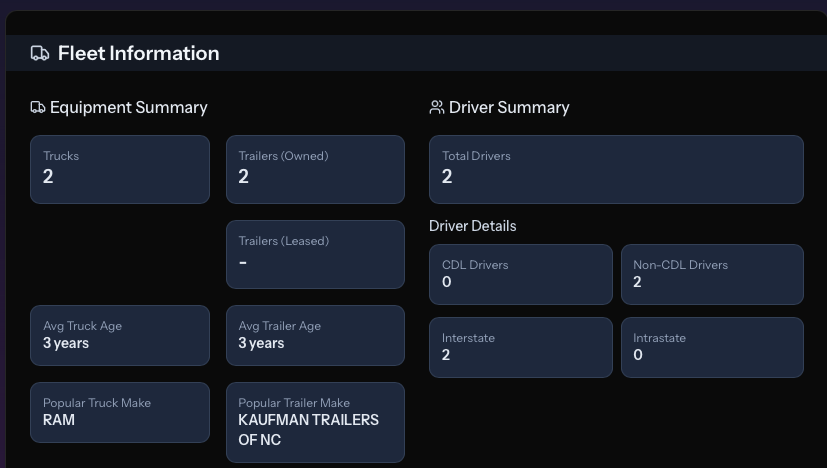The image size is (827, 468).
Task: Click the people icon beside Driver Summary
Action: pyautogui.click(x=437, y=108)
